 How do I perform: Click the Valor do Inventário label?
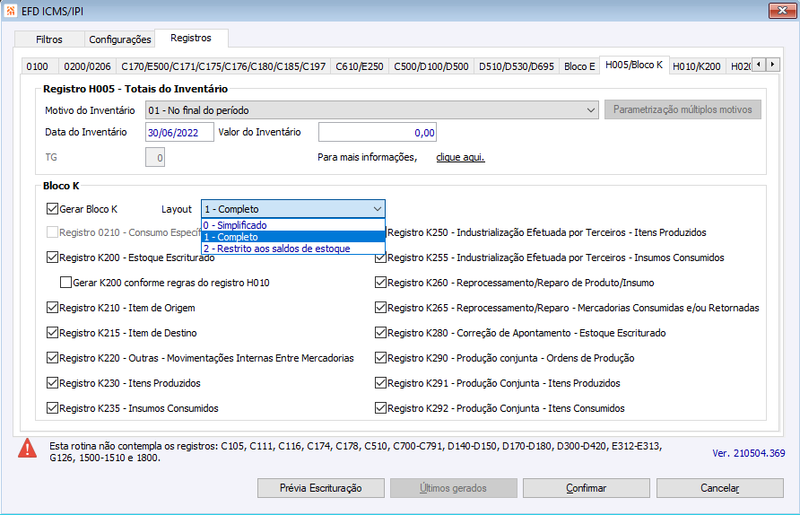click(260, 132)
